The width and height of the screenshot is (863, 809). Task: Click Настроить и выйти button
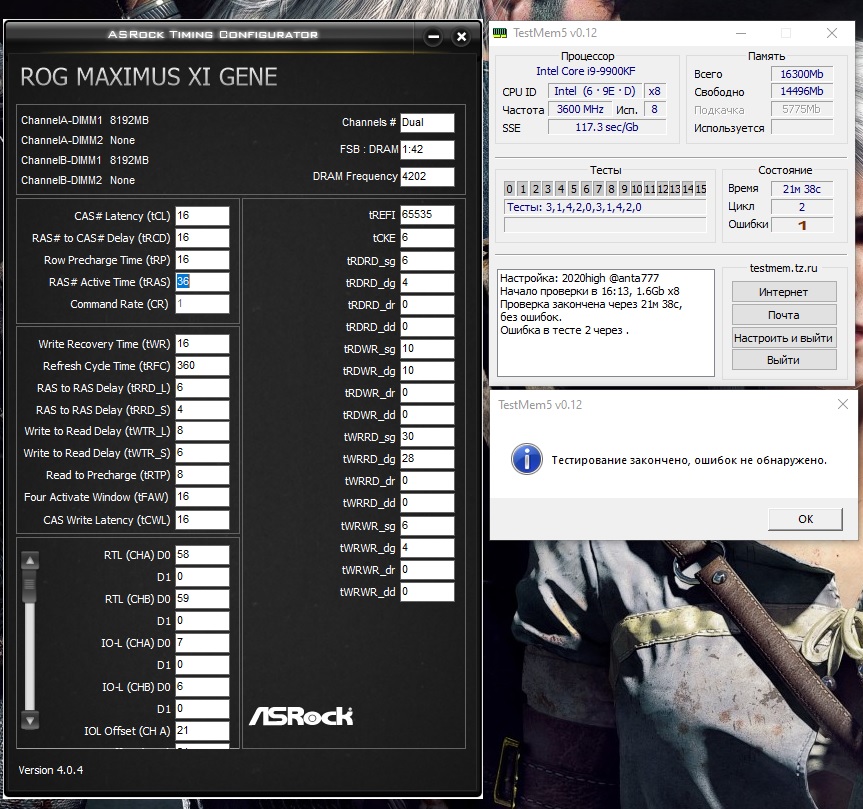pyautogui.click(x=784, y=338)
